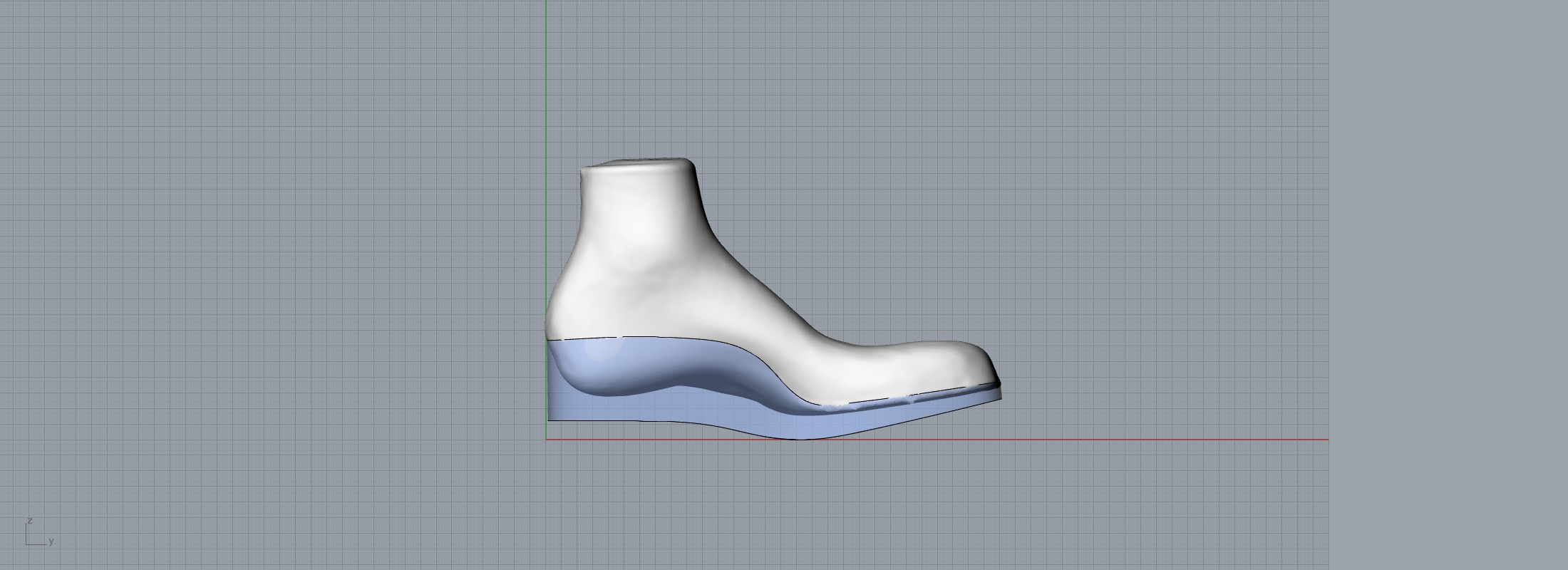Click the flat top of the ankle opening
1568x570 pixels.
[638, 165]
